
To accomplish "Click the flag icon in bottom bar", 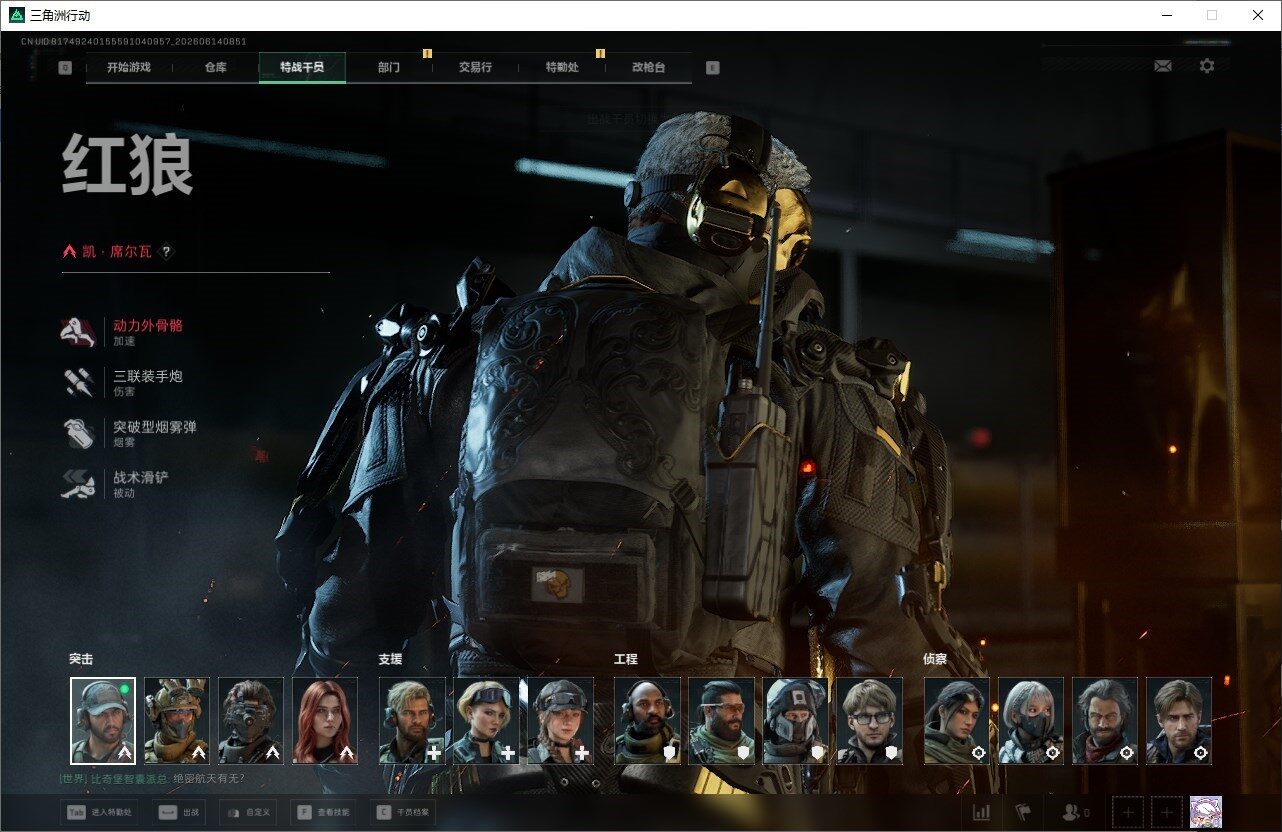I will tap(1023, 813).
